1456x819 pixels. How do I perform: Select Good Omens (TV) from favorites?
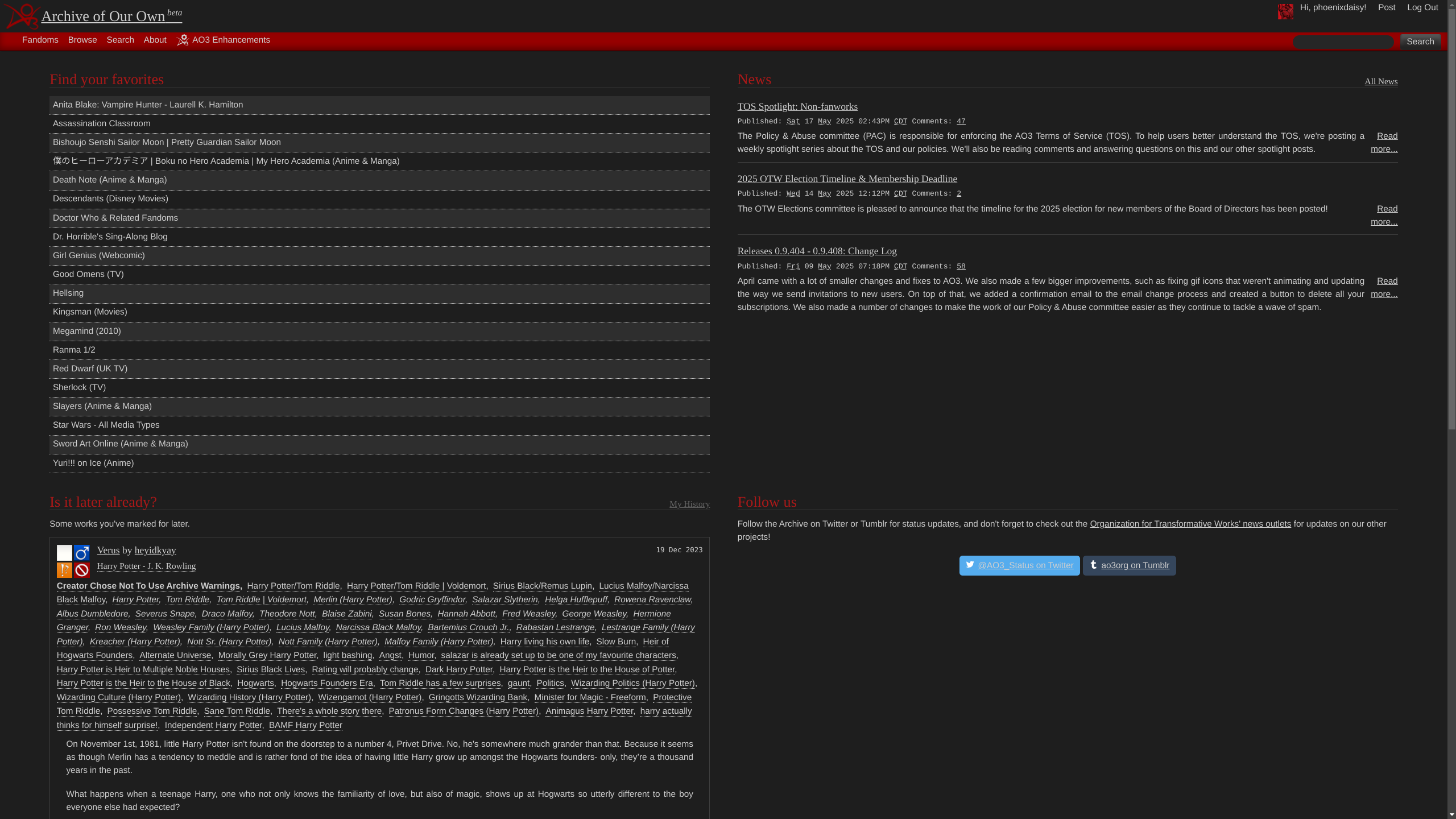coord(88,274)
